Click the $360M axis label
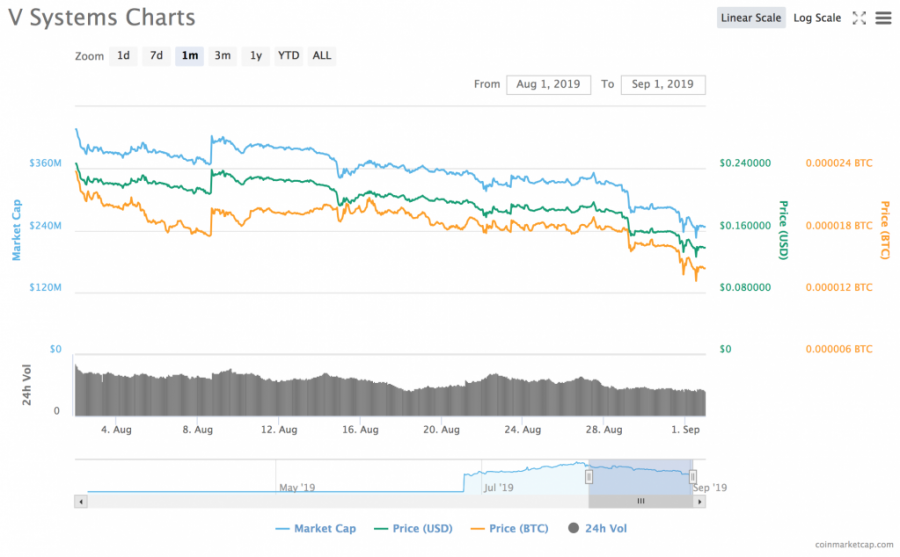 pyautogui.click(x=45, y=163)
